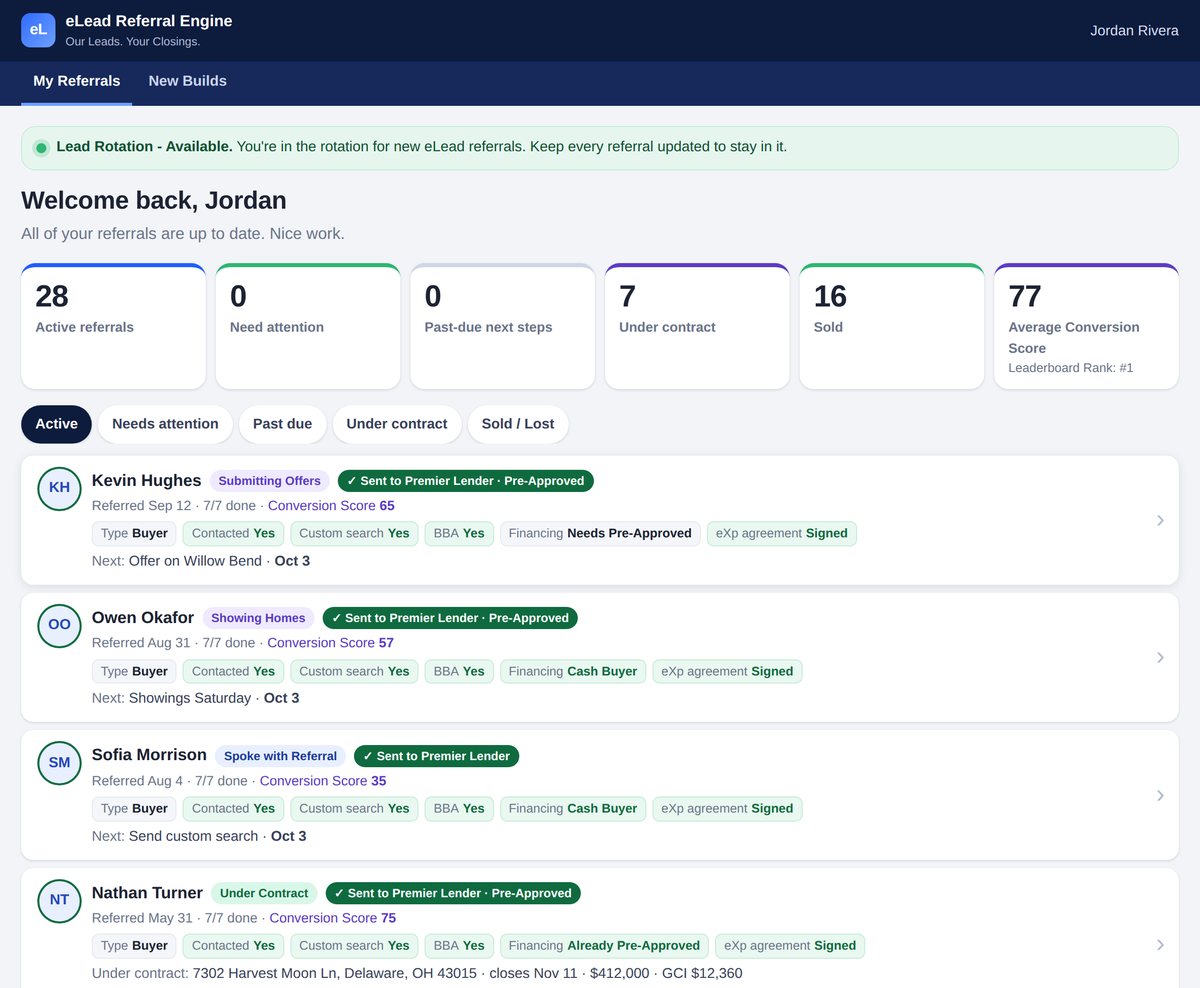Open the Need attention stat card
Screen dimensions: 1200x988
[x=308, y=326]
